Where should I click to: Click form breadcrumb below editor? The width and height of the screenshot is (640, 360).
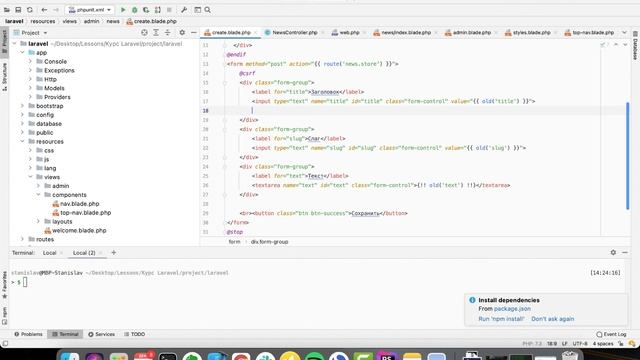click(234, 242)
